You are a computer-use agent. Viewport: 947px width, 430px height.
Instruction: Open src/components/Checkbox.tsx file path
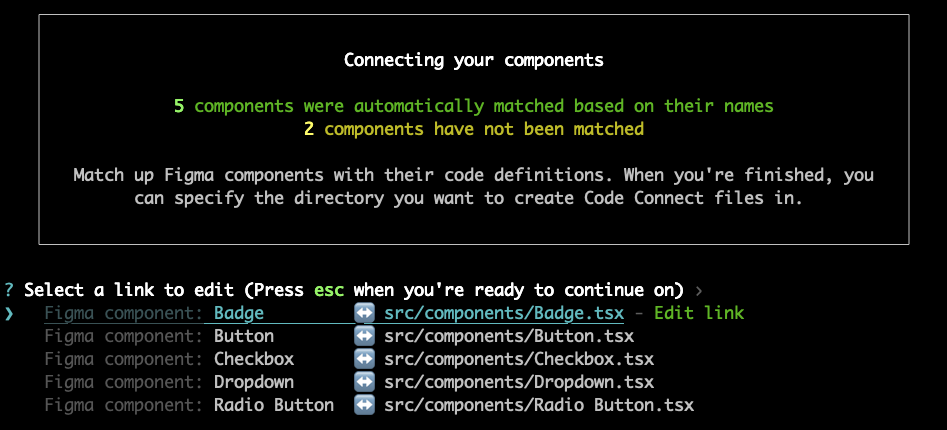[x=519, y=359]
